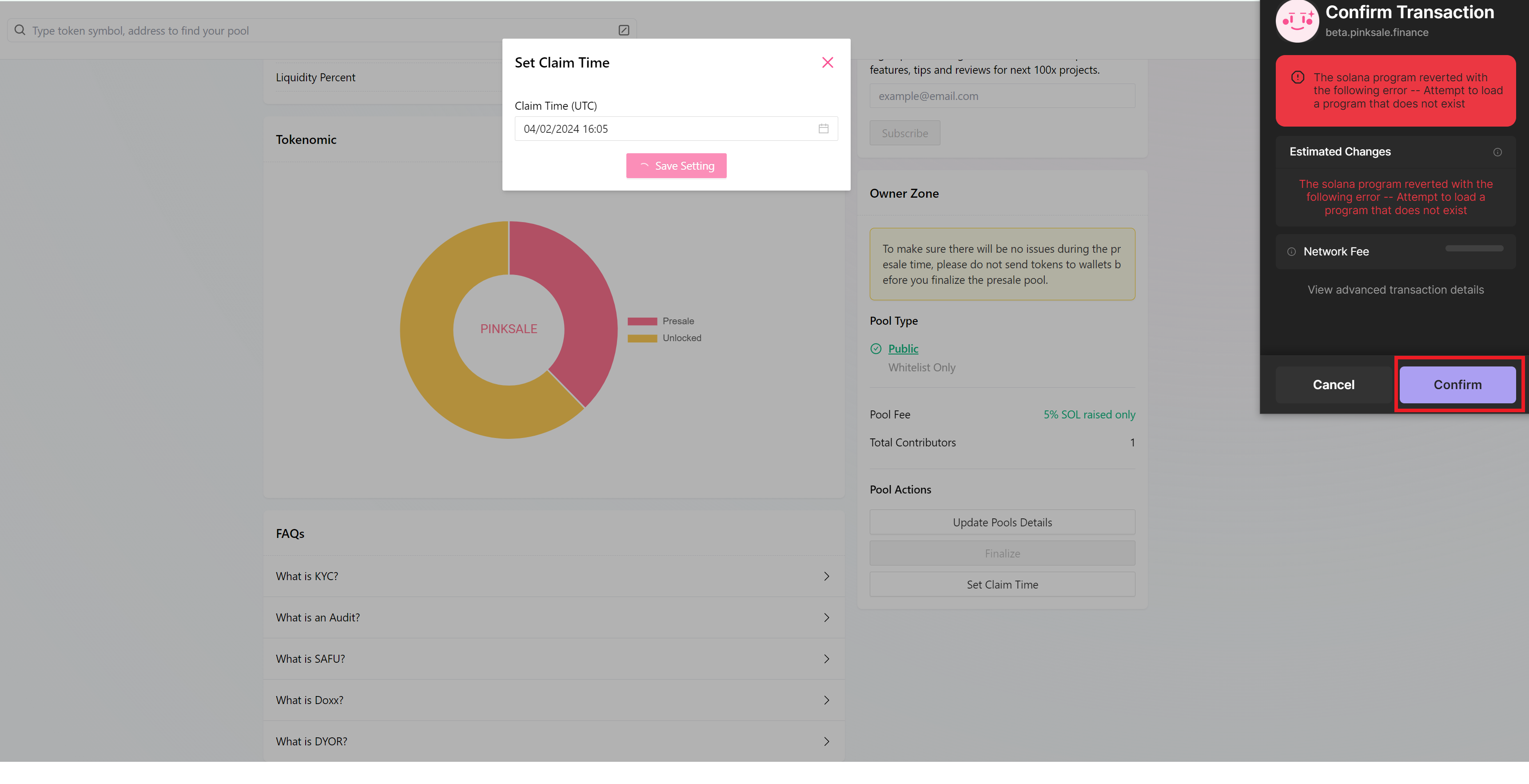
Task: Click the PINKSALE chart center label
Action: [508, 329]
